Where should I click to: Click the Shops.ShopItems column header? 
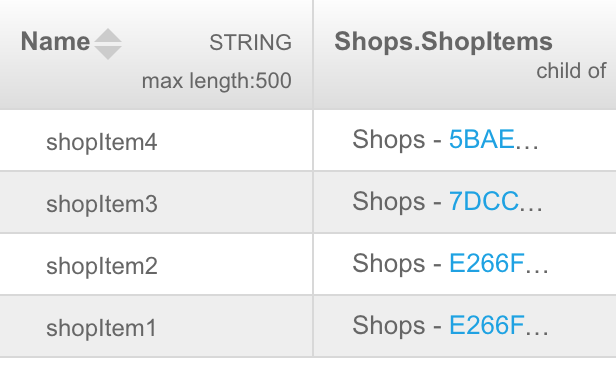443,42
